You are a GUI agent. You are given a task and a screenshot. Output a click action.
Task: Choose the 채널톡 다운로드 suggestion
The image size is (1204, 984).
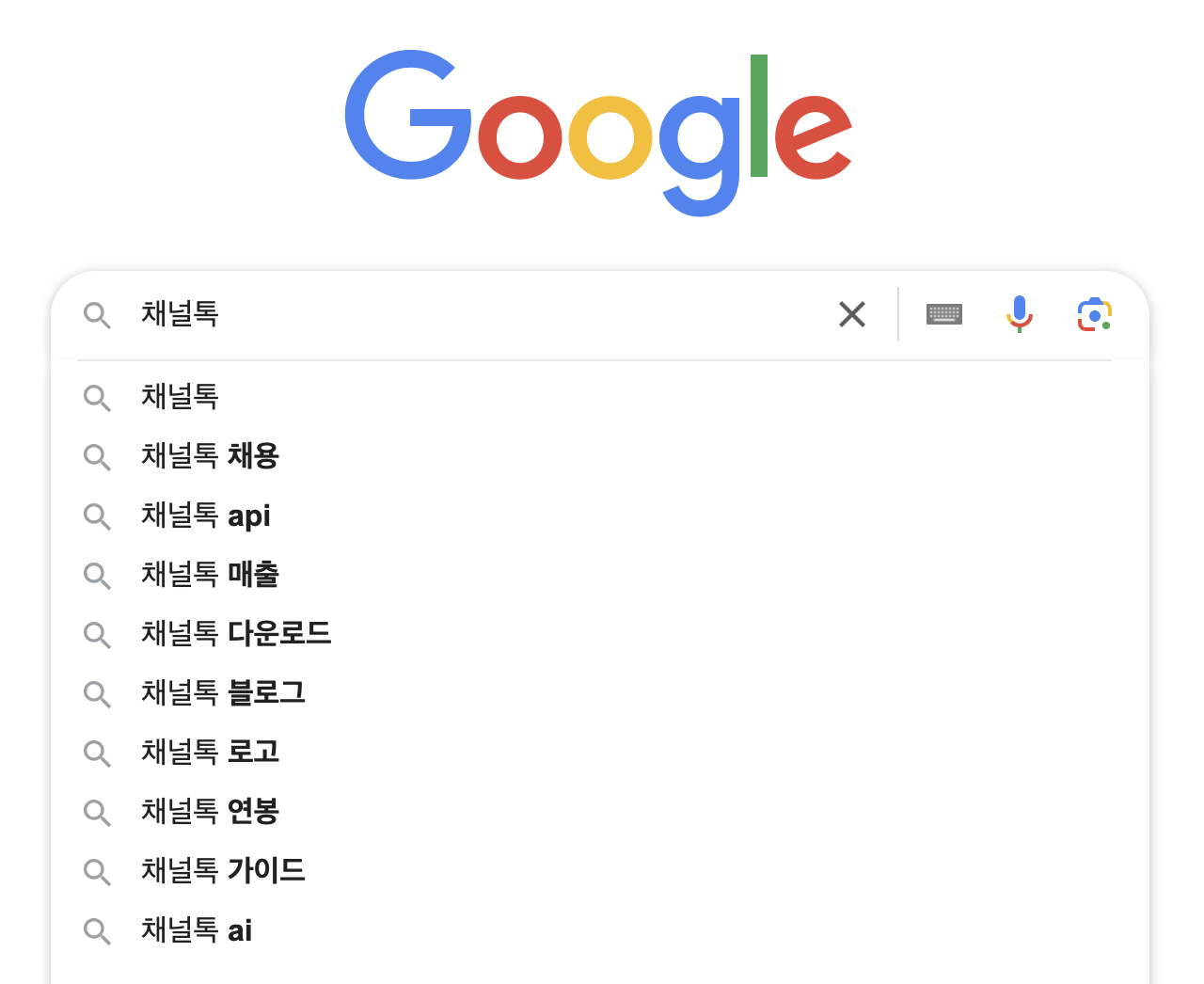236,634
